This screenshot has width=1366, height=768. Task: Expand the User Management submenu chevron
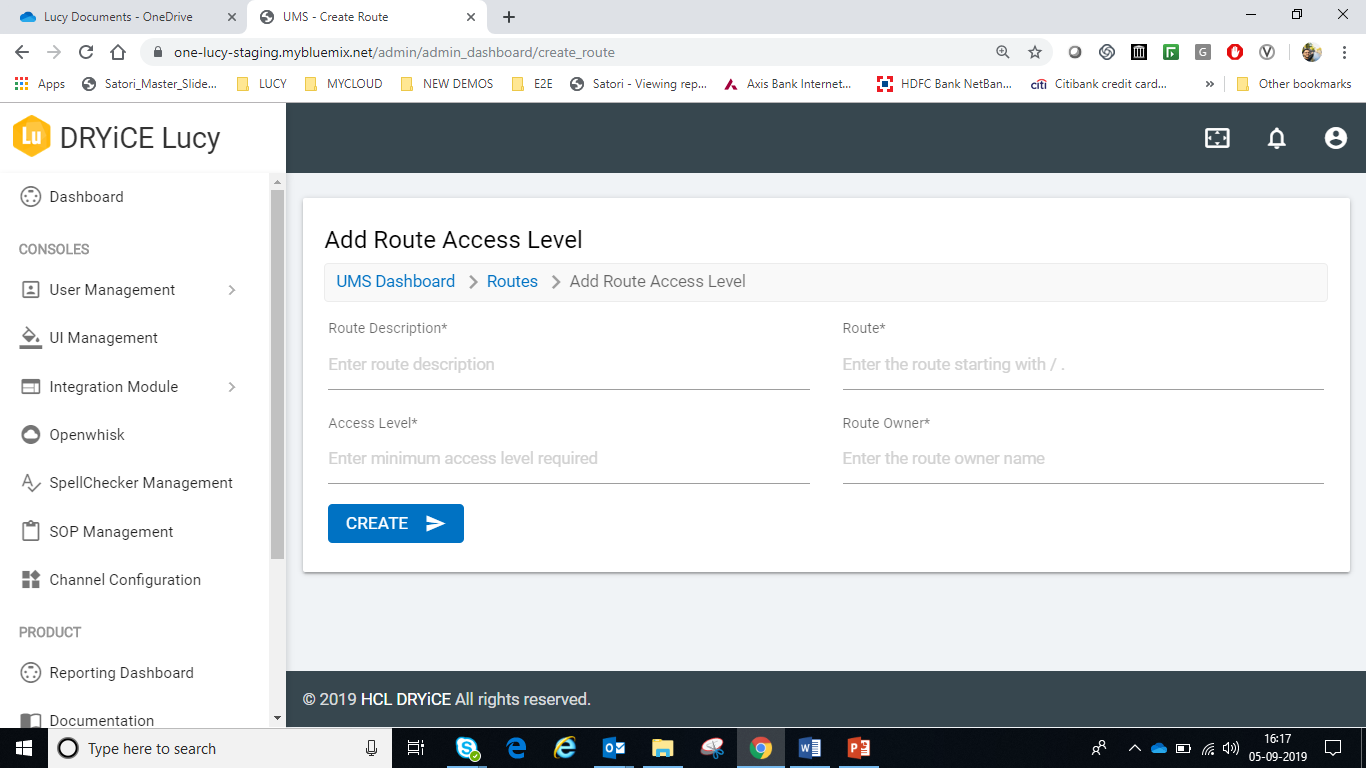[232, 290]
